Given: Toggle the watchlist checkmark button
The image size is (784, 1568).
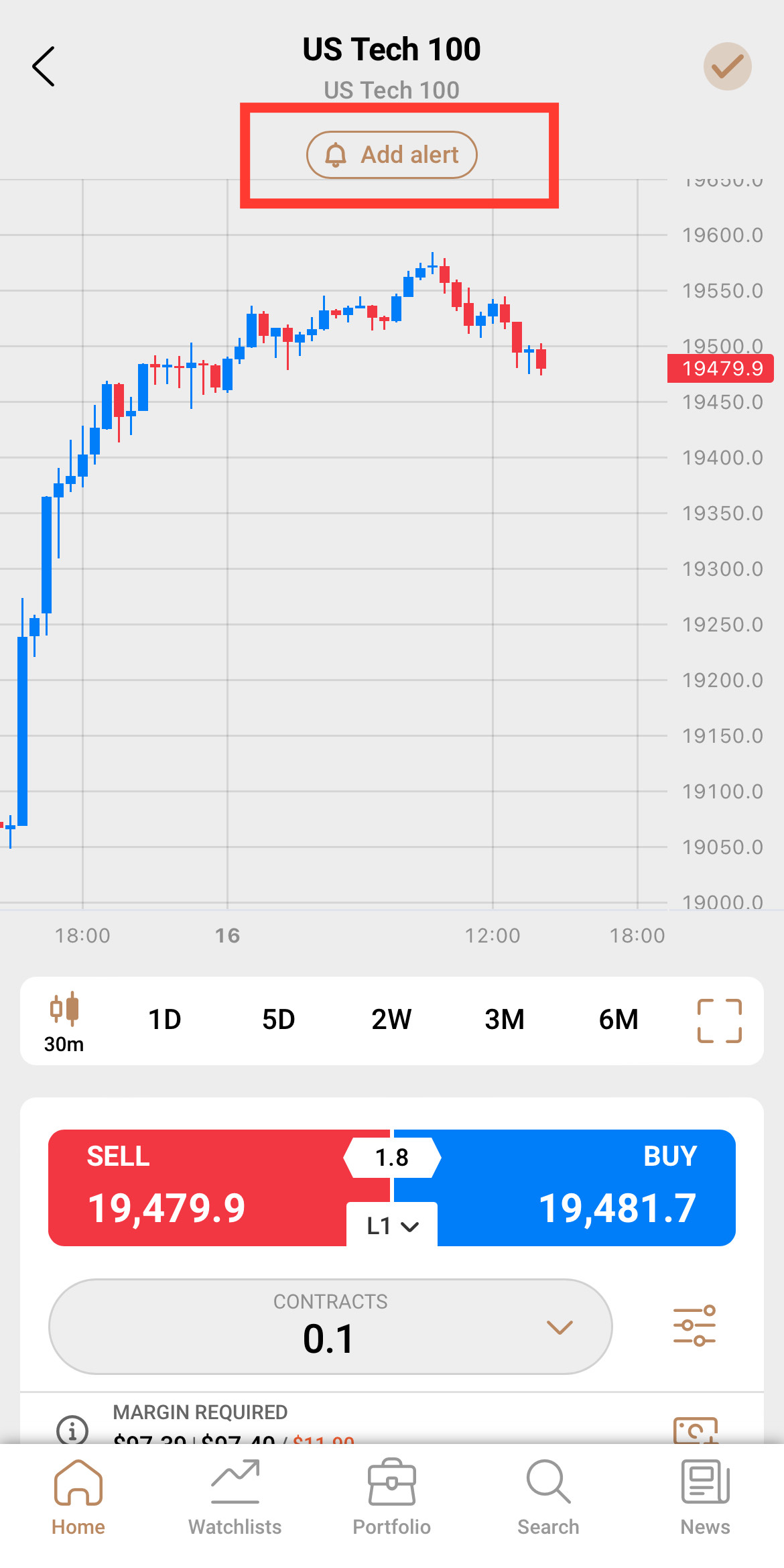Looking at the screenshot, I should [727, 66].
